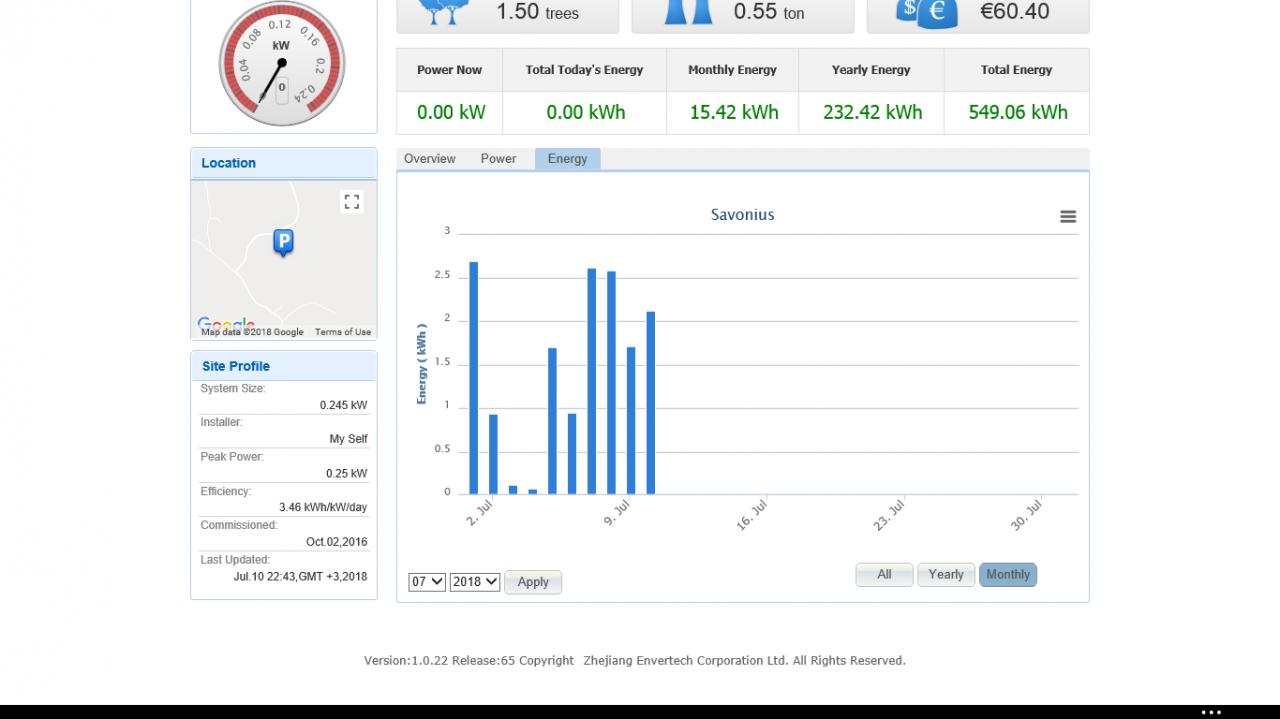Screen dimensions: 1280x719
Task: Select the Monthly range toggle
Action: point(1008,575)
